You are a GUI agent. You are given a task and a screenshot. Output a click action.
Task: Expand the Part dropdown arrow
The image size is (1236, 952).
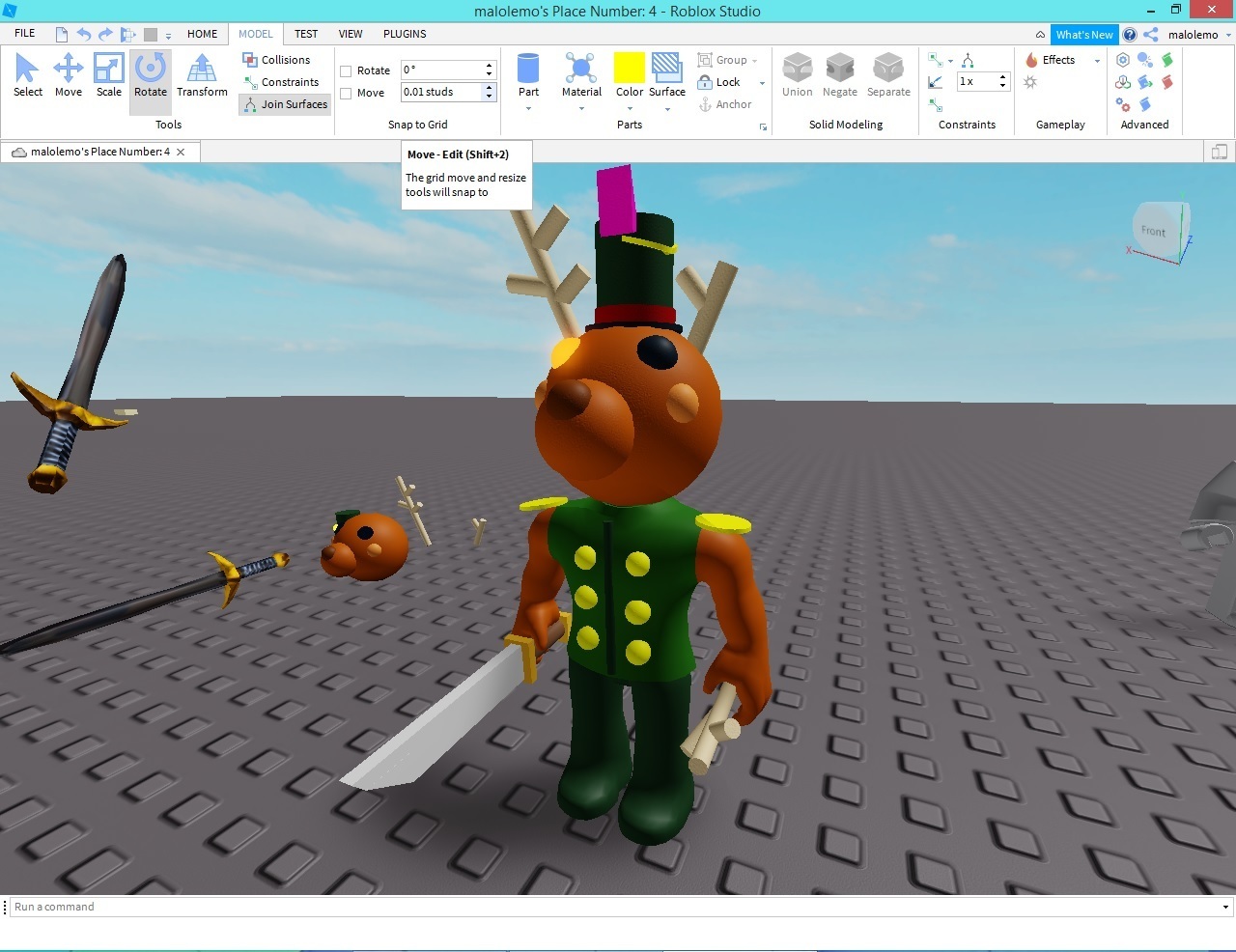tap(528, 108)
